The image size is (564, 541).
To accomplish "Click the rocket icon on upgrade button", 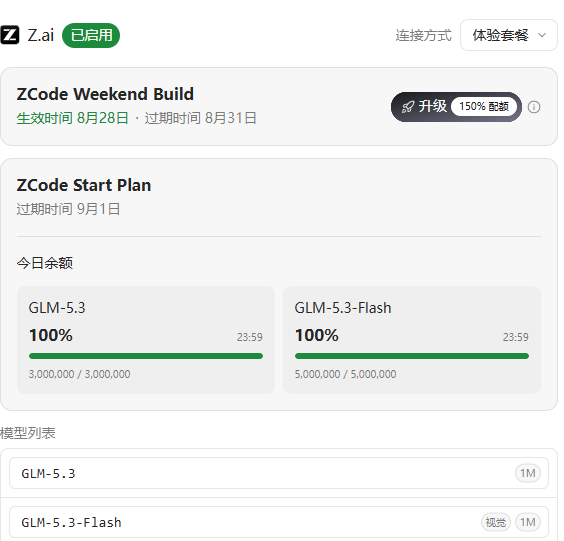I will click(x=408, y=107).
